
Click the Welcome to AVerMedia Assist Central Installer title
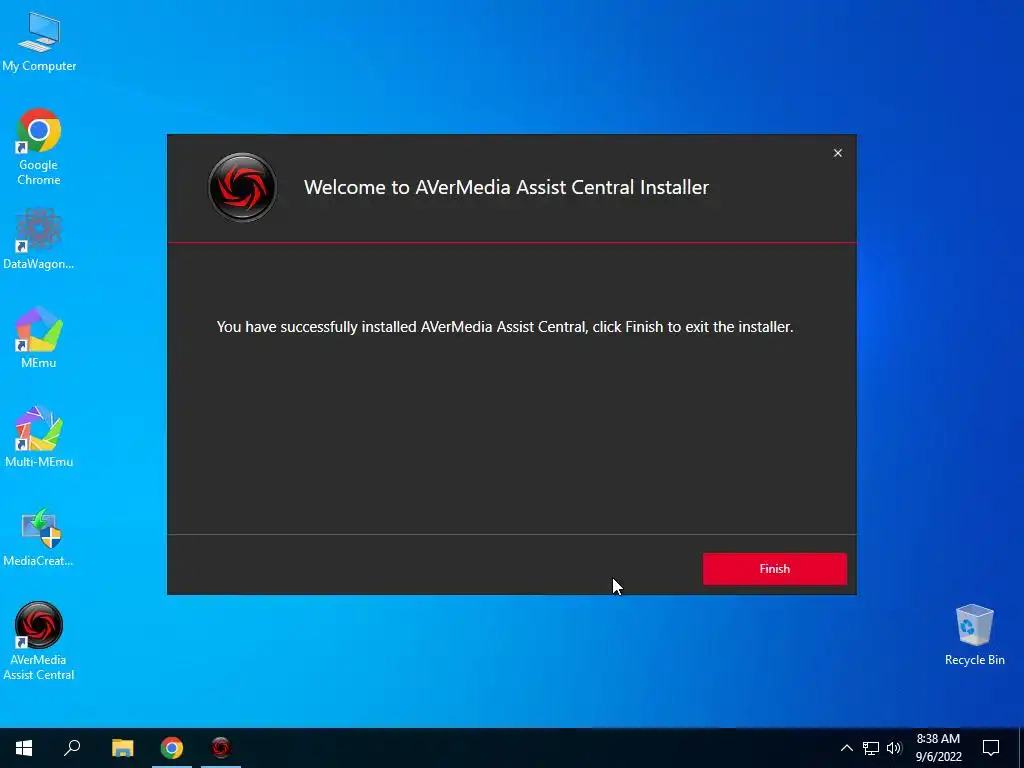[x=506, y=187]
